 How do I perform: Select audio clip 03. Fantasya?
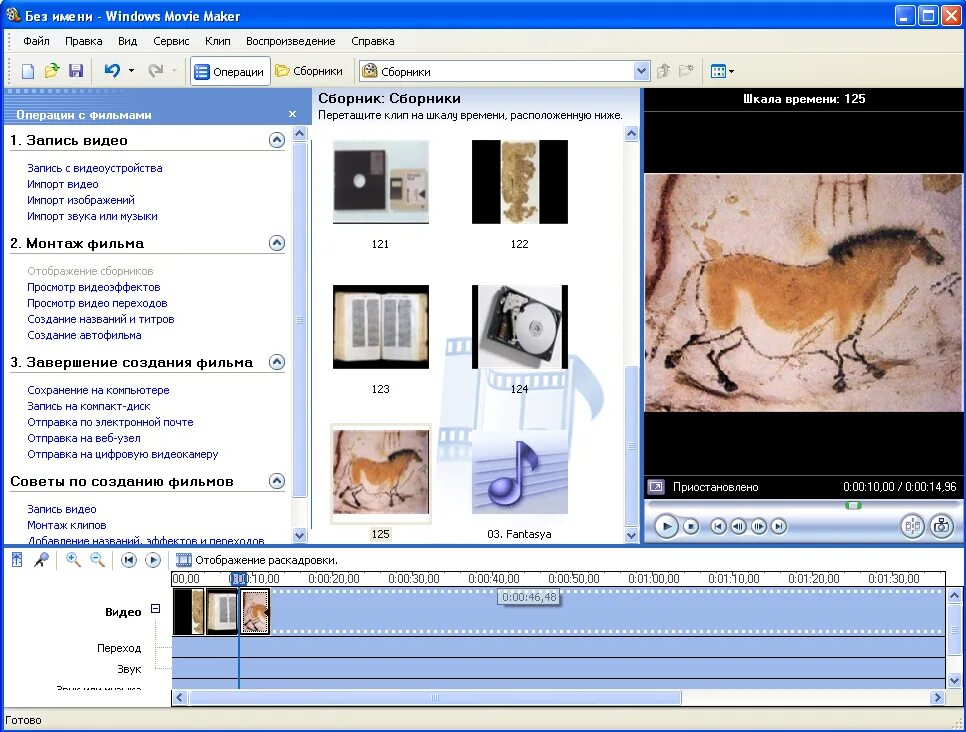click(x=519, y=471)
